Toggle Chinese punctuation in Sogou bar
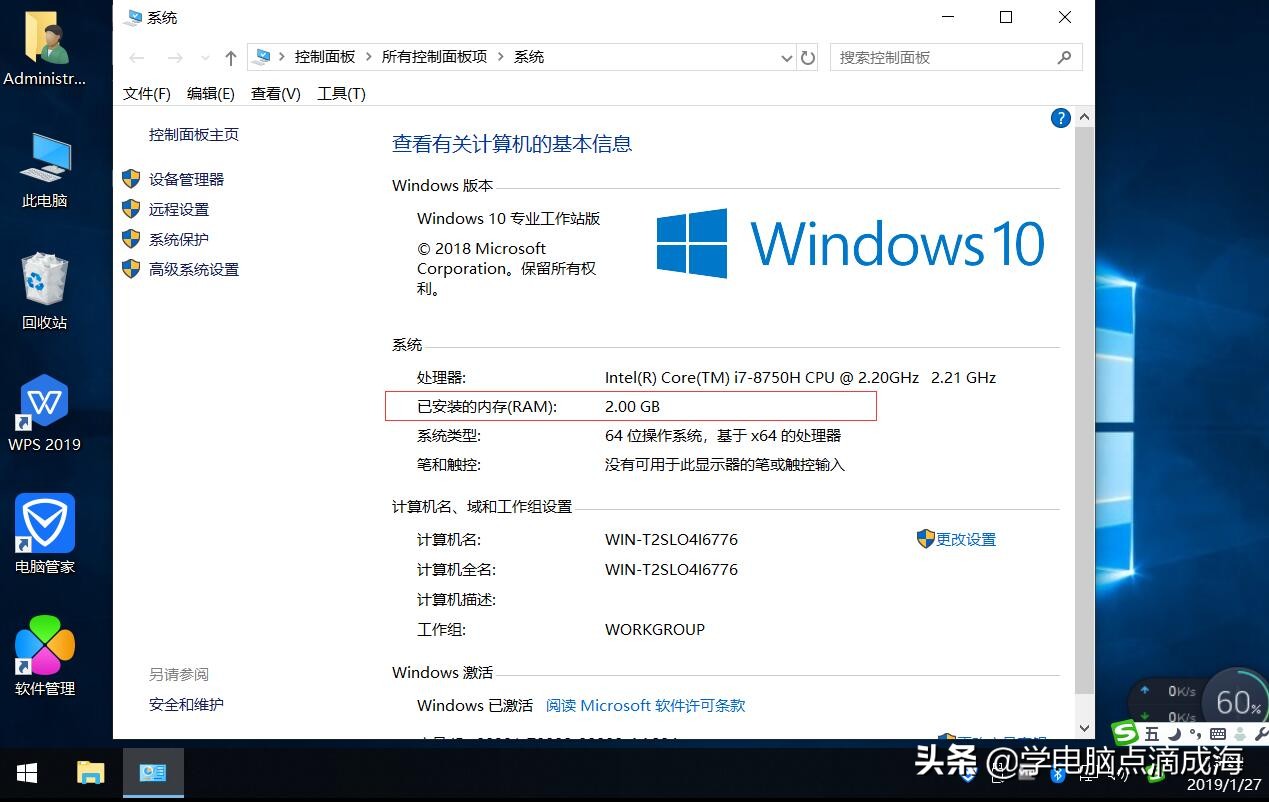 tap(1196, 733)
